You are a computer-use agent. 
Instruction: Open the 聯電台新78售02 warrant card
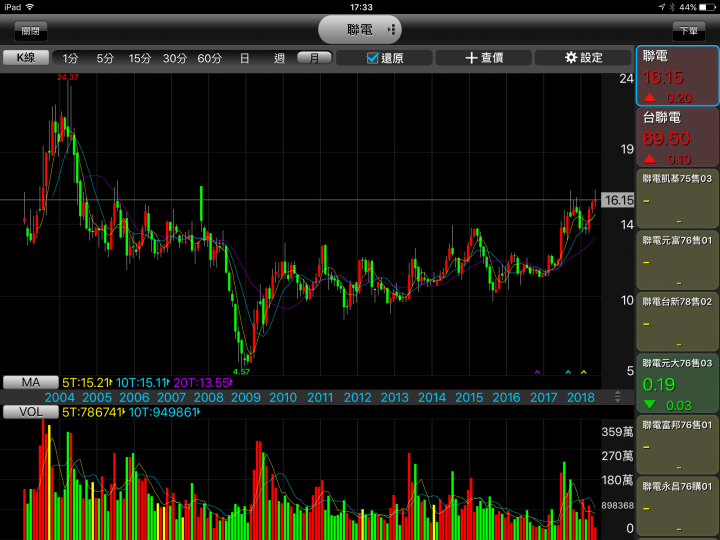677,322
